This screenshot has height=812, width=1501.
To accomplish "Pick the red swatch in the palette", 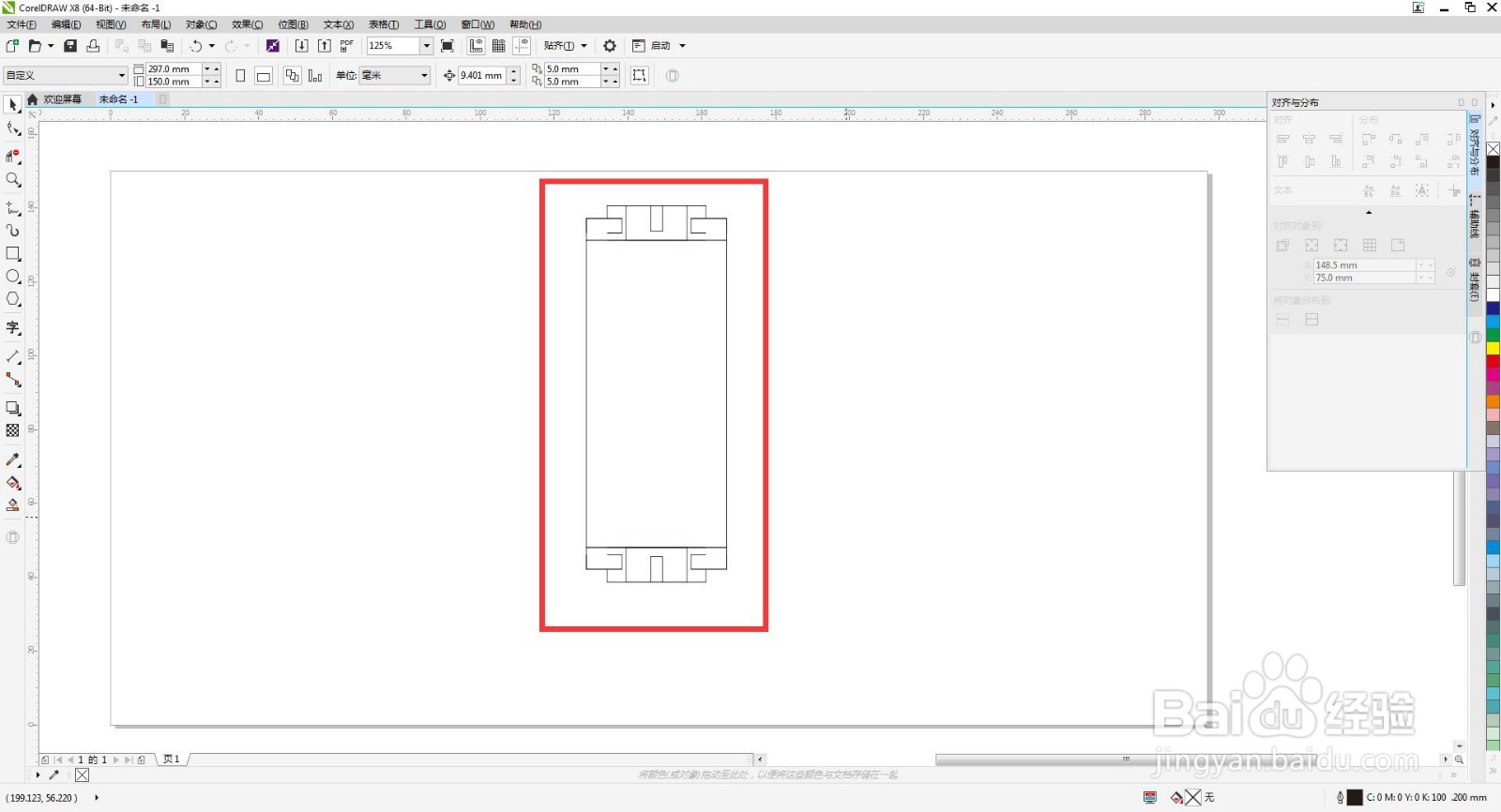I will 1493,361.
